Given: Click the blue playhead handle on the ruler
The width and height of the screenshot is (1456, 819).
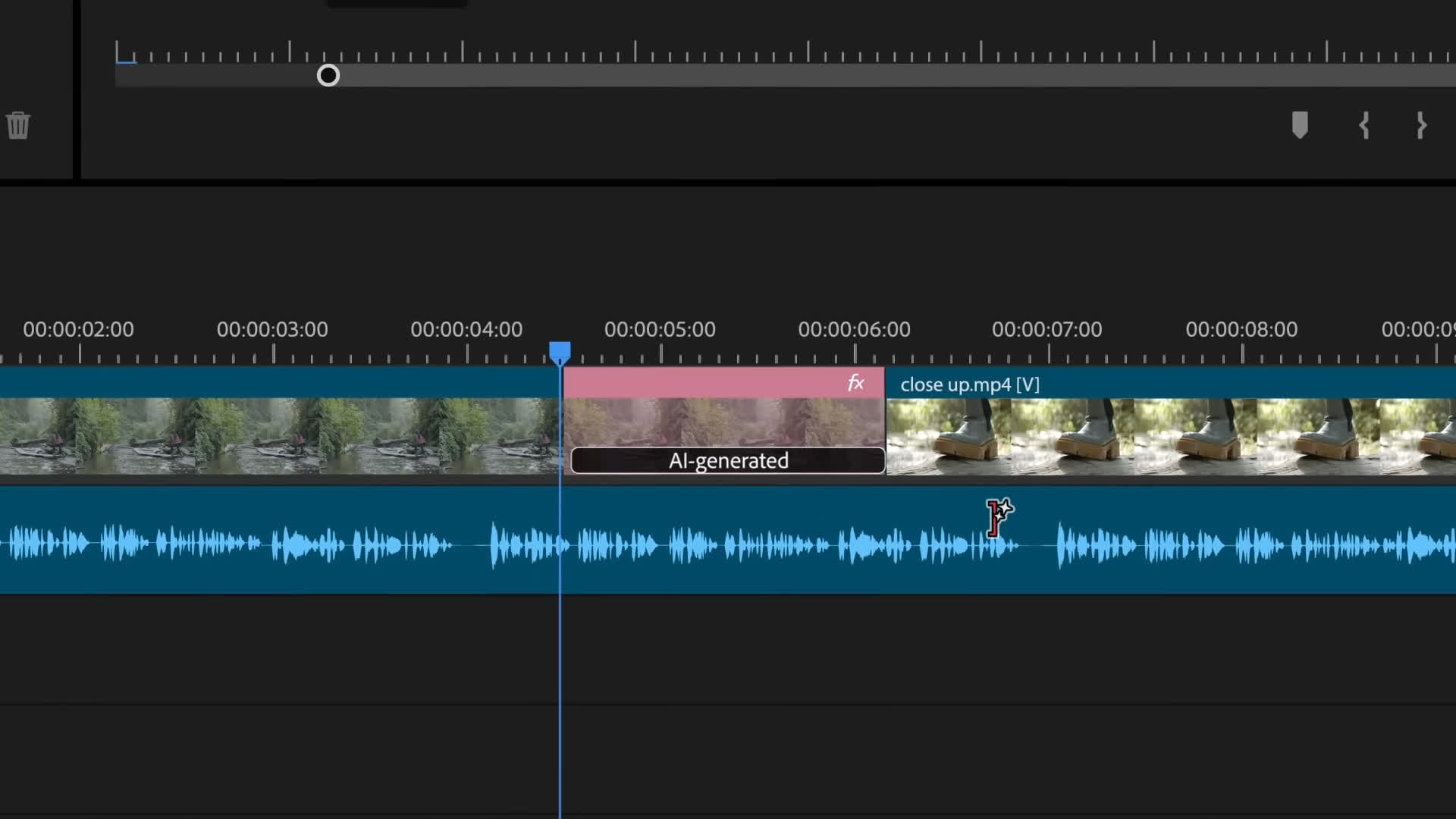Looking at the screenshot, I should point(560,352).
